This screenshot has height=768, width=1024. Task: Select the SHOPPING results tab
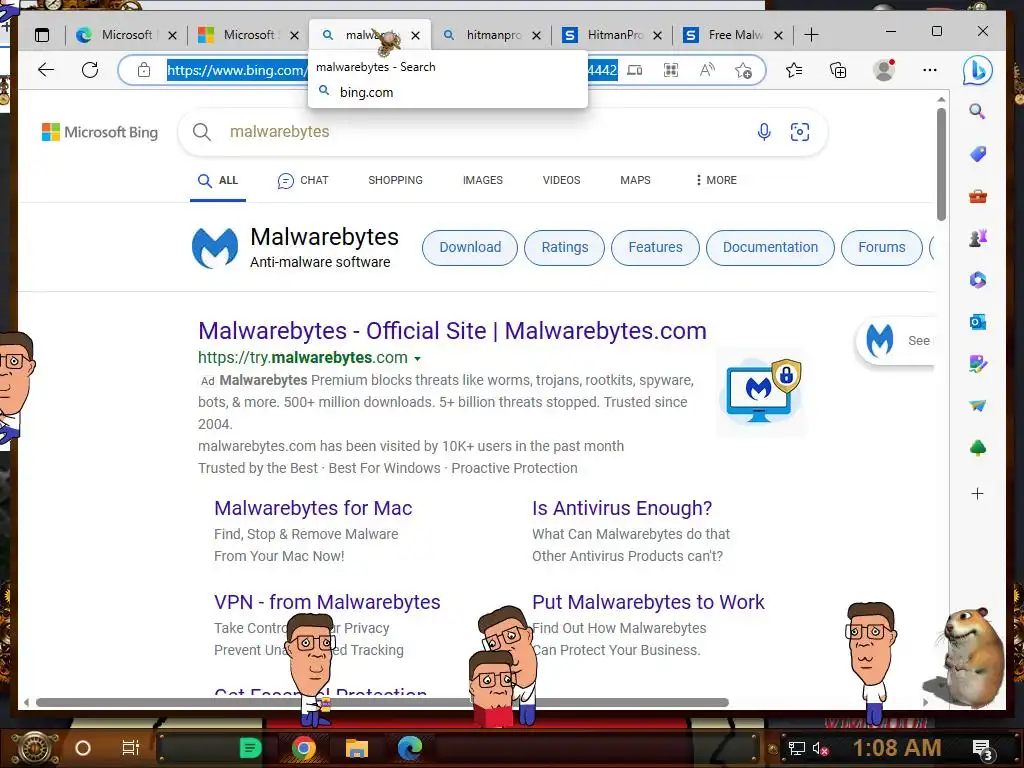click(x=395, y=180)
